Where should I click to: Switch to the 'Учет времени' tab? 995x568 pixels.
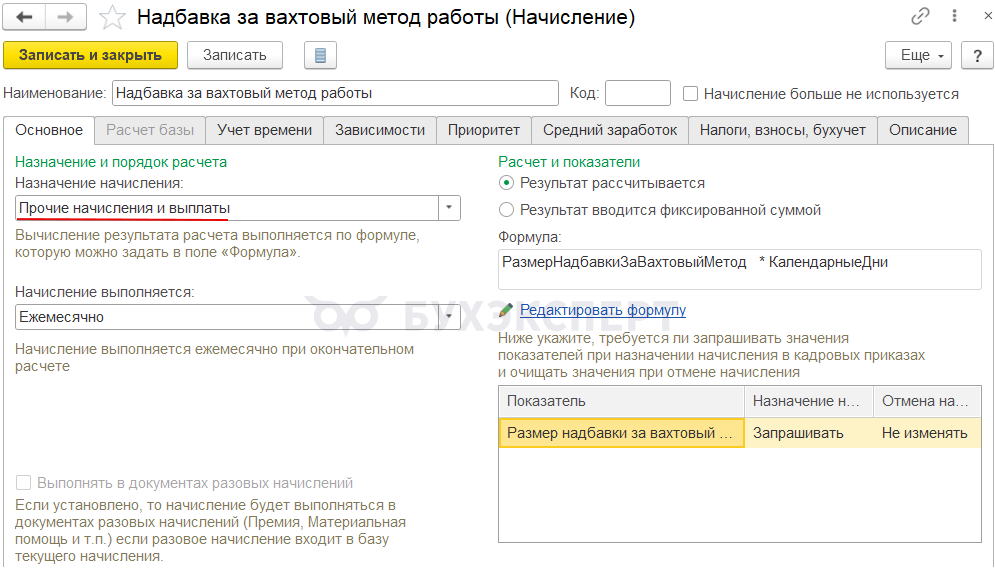point(265,130)
